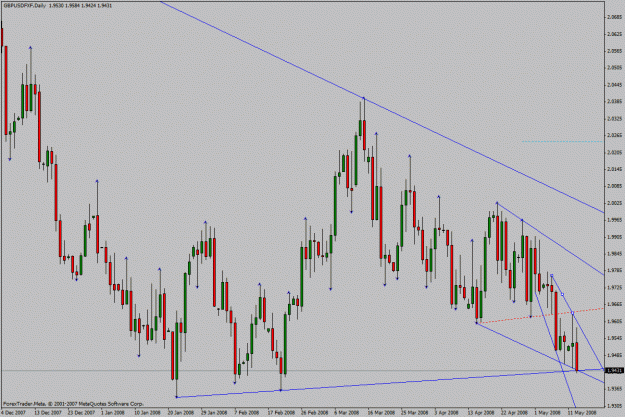Click the 2.0685 price scale label
Image resolution: width=625 pixels, height=417 pixels.
(615, 17)
